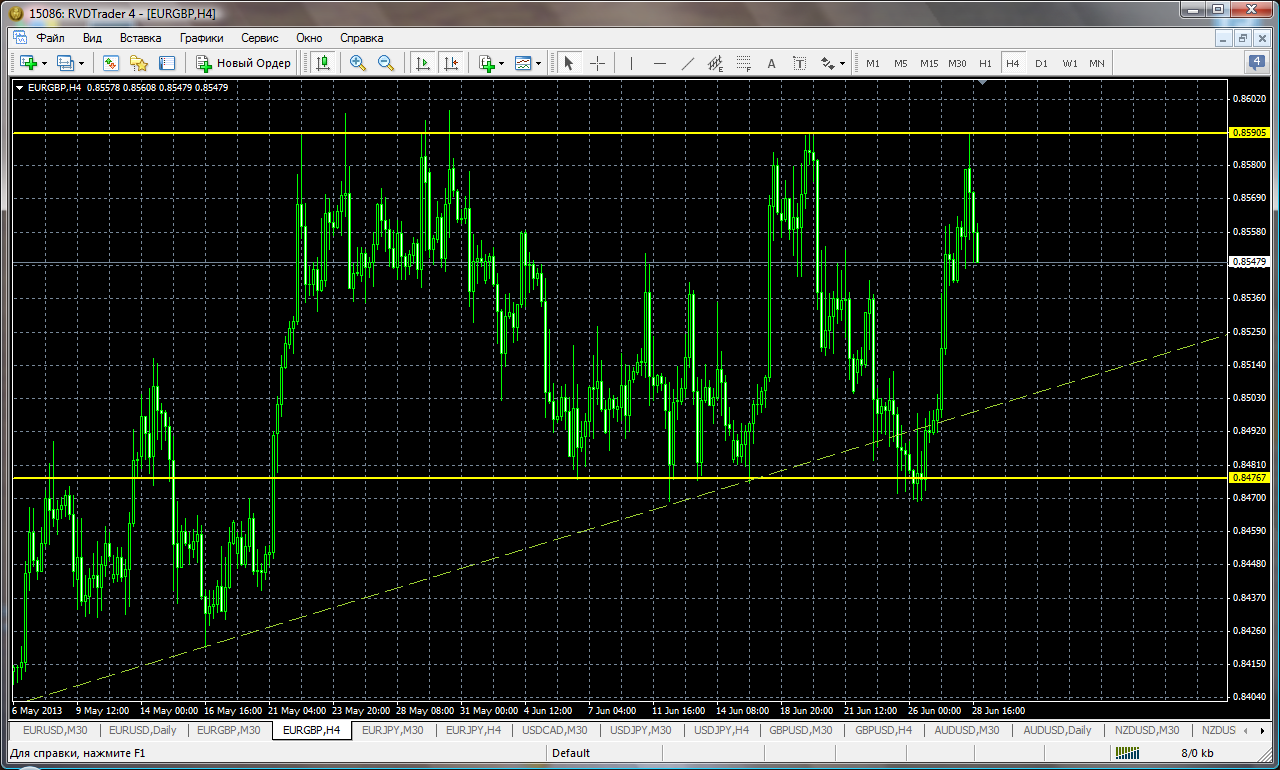Zoom out of the chart
The width and height of the screenshot is (1280, 770).
pos(386,63)
